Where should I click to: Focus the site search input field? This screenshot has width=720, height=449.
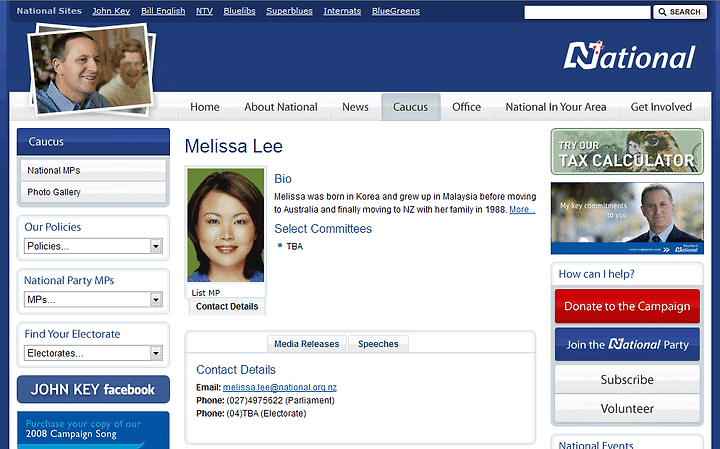coord(587,12)
